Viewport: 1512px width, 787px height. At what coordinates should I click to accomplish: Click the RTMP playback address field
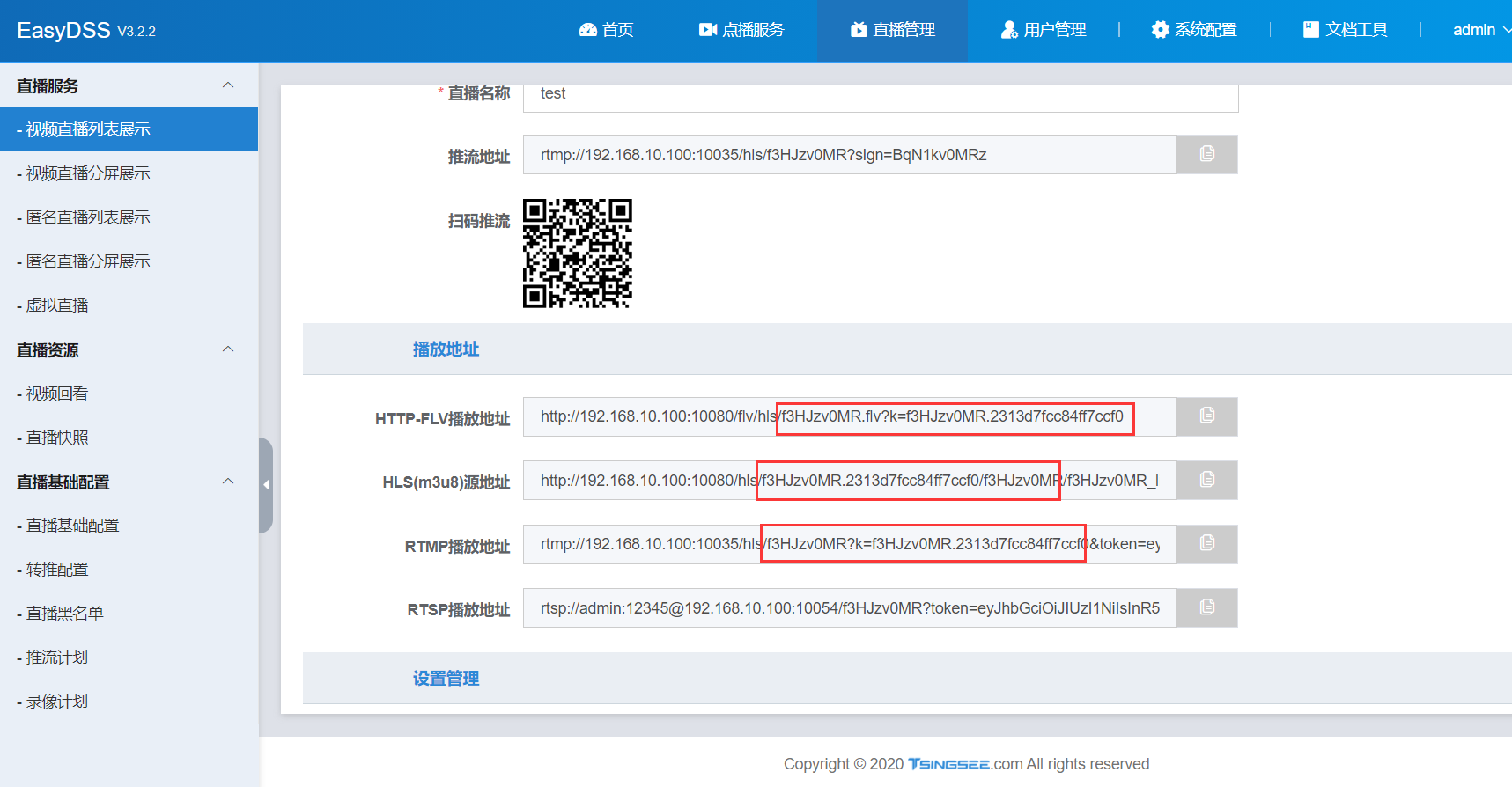pyautogui.click(x=850, y=544)
